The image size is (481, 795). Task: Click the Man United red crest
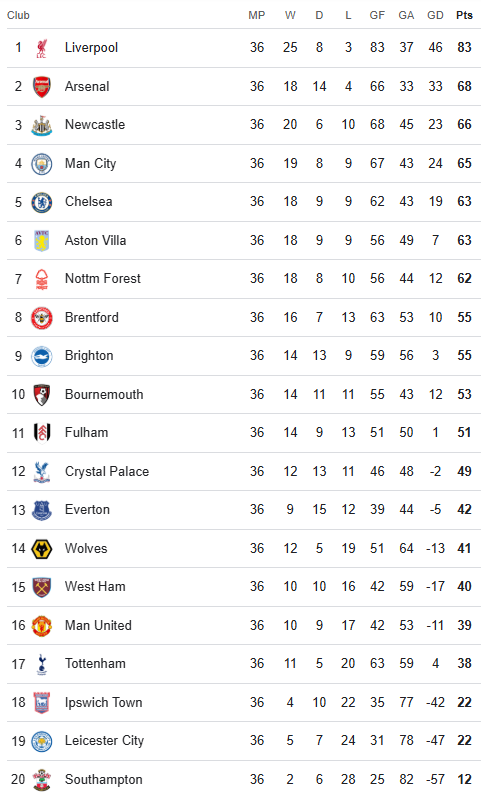tap(42, 626)
